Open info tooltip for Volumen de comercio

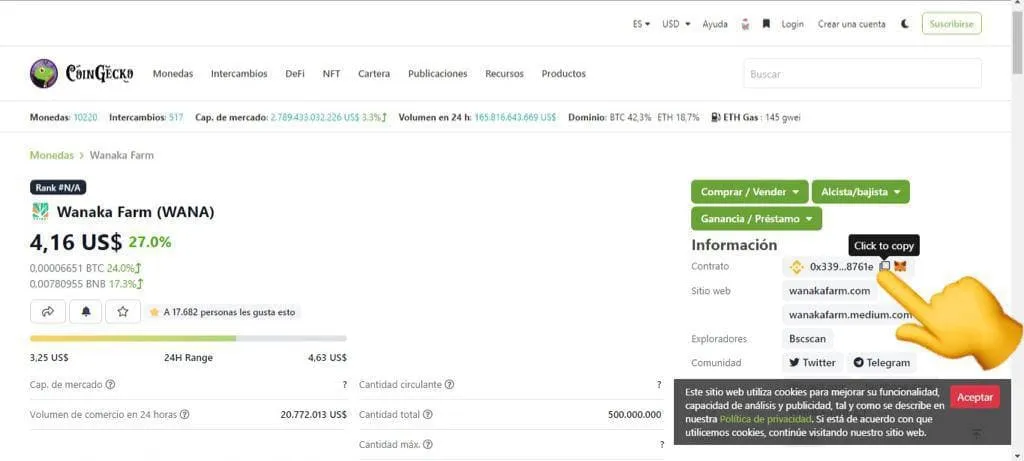coord(185,415)
